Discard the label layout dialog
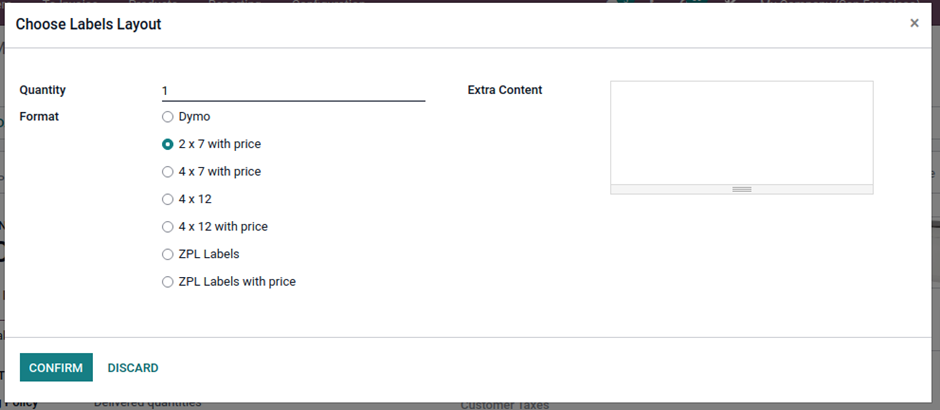This screenshot has width=940, height=410. coord(133,368)
